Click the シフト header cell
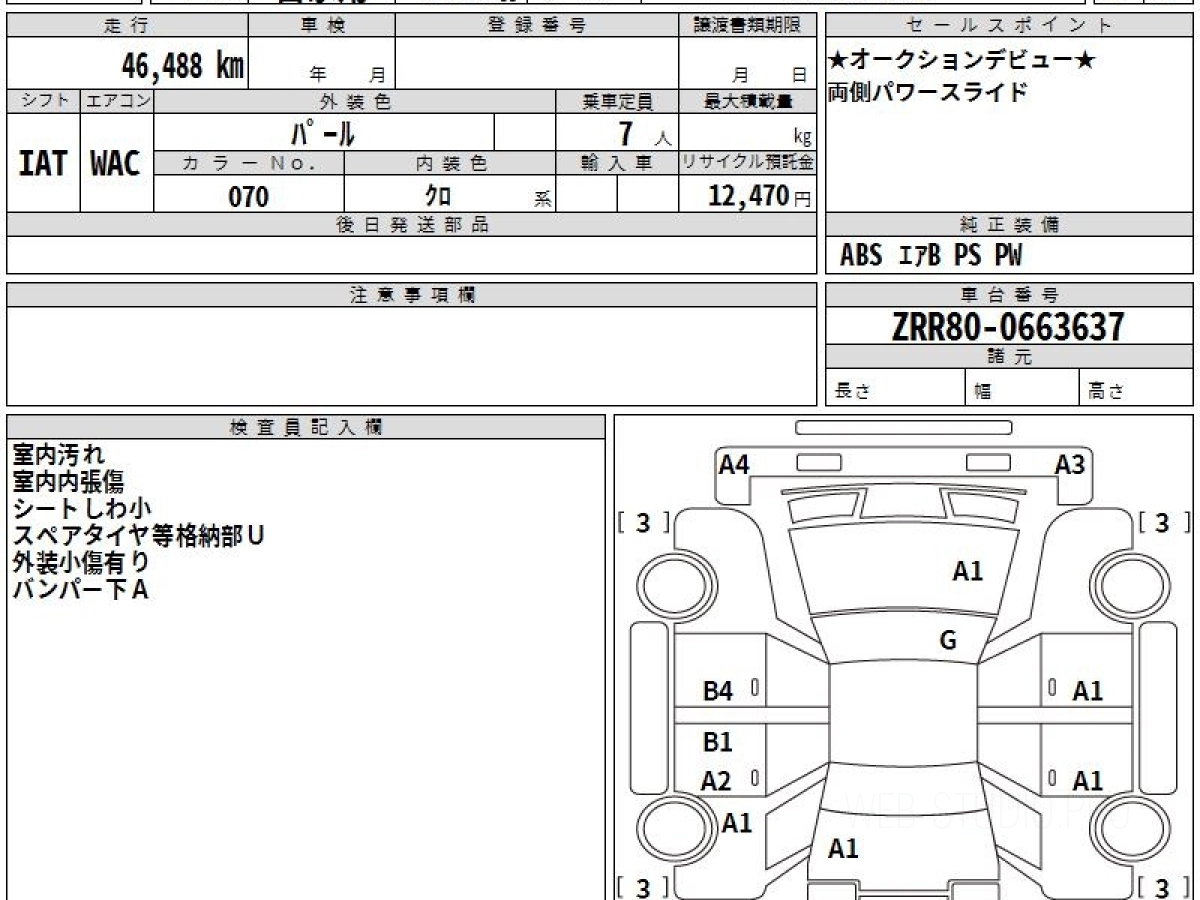 point(43,101)
